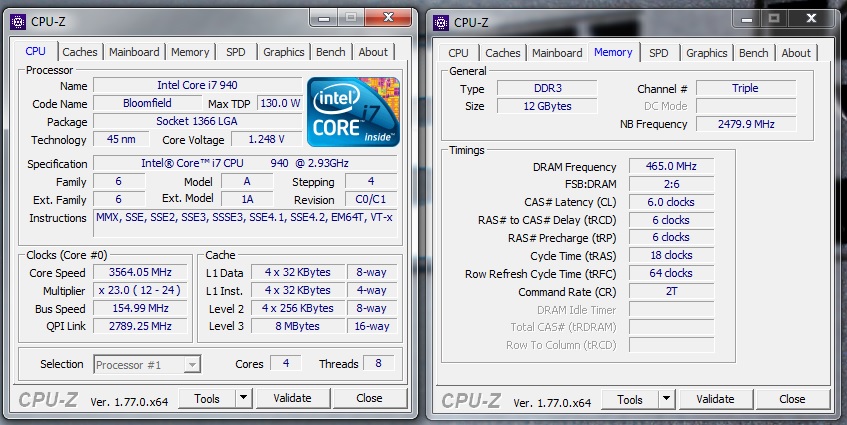Viewport: 847px width, 425px height.
Task: Click Level 3 cache value '8 MBytes'
Action: (298, 326)
